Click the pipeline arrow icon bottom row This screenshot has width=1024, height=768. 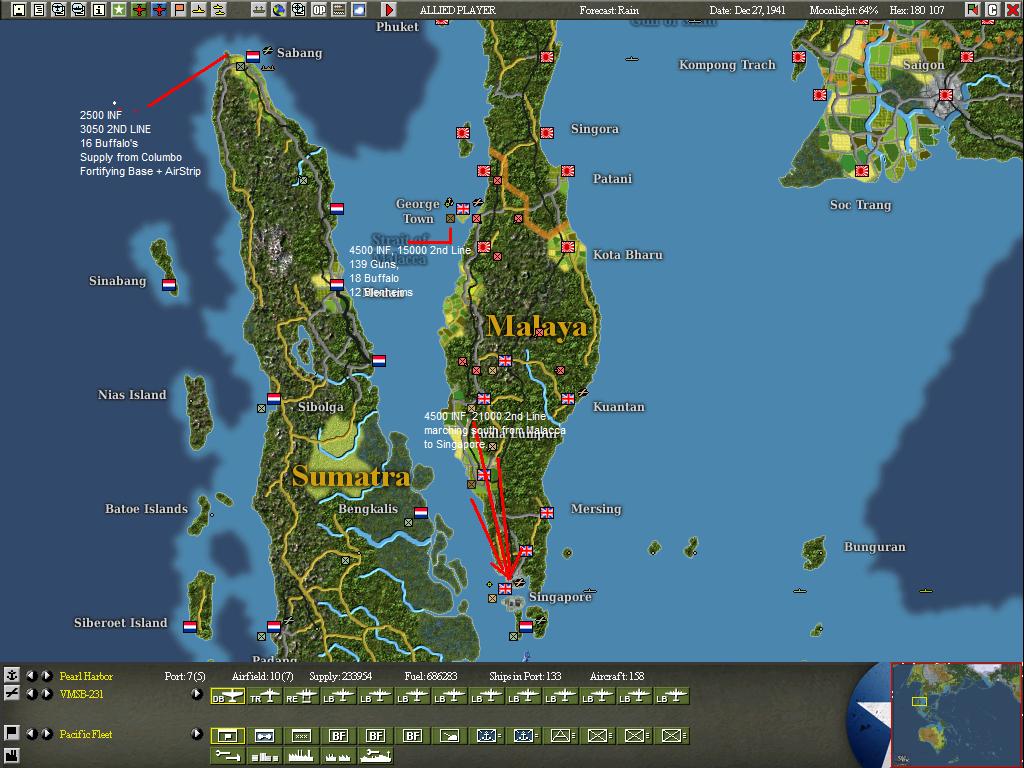click(x=228, y=756)
